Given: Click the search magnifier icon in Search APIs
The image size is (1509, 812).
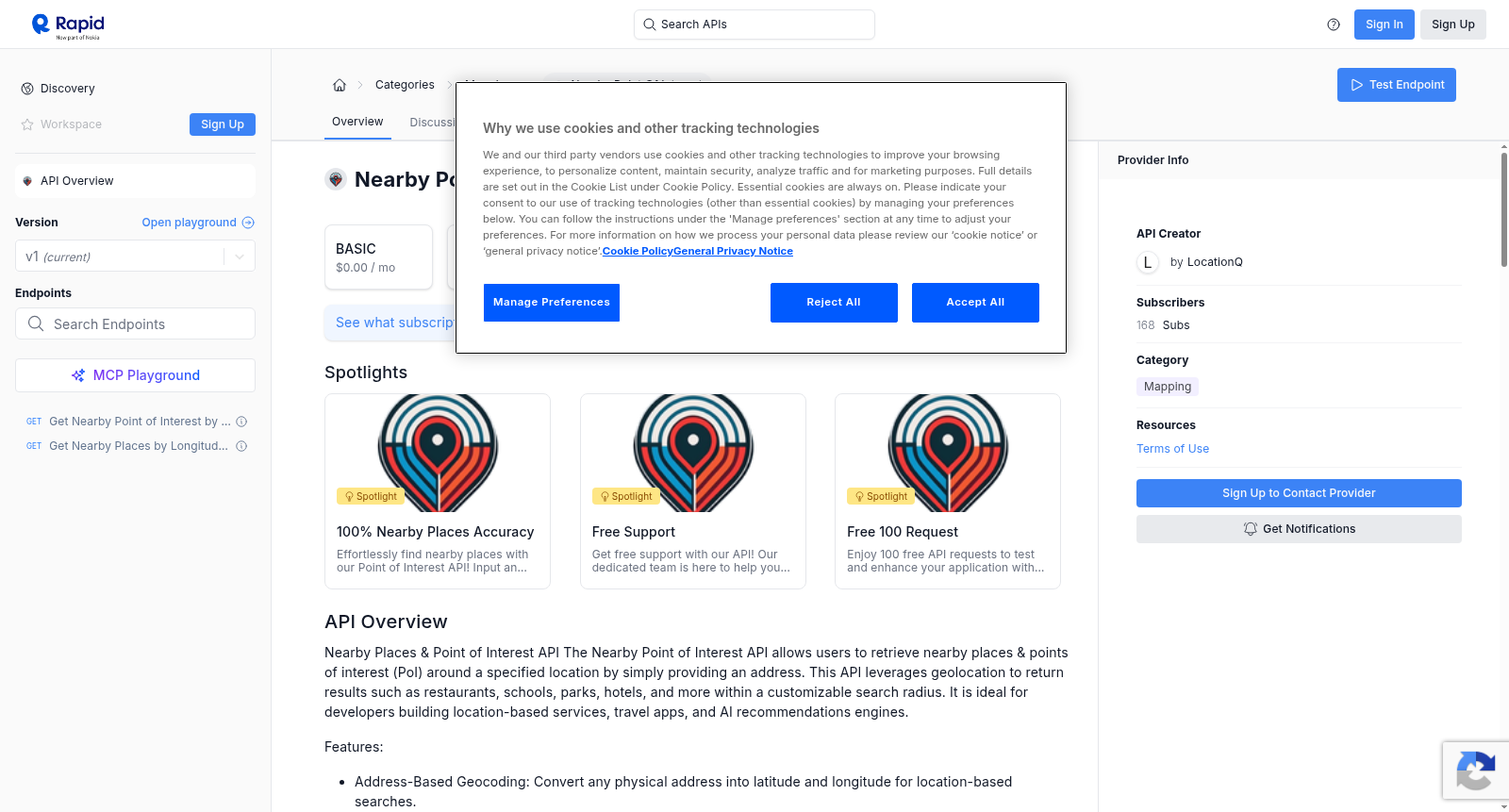Looking at the screenshot, I should coord(649,25).
